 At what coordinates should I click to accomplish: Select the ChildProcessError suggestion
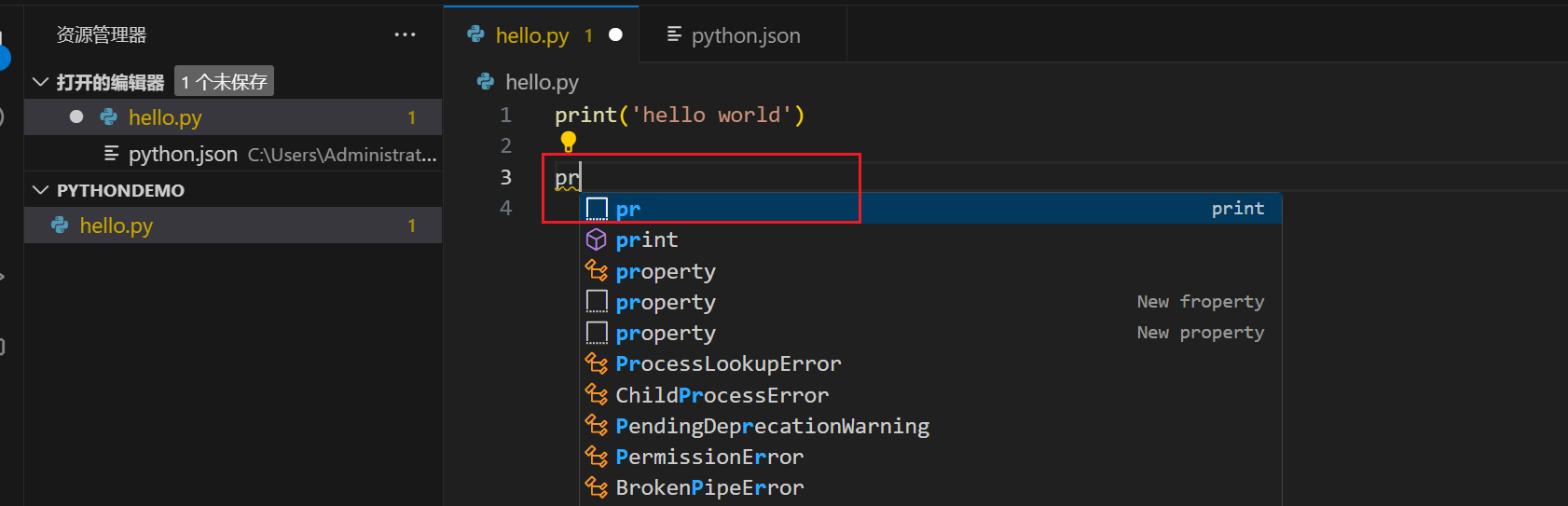(930, 395)
